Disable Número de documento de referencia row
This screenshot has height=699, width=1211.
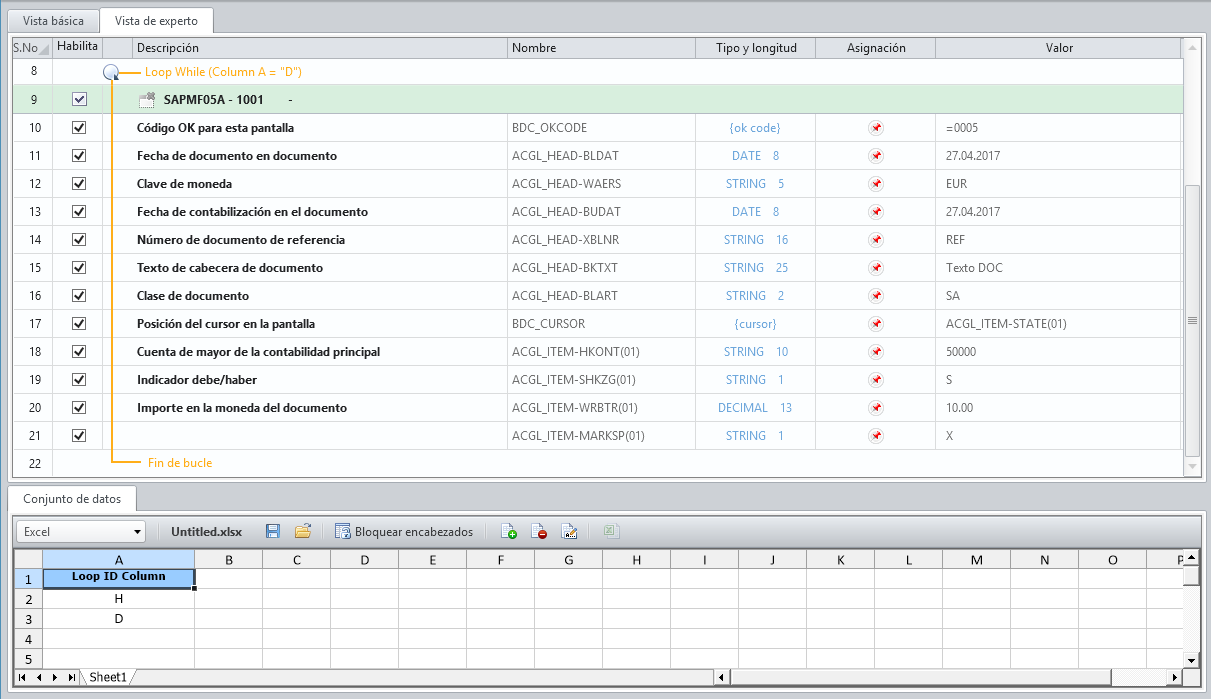coord(79,240)
